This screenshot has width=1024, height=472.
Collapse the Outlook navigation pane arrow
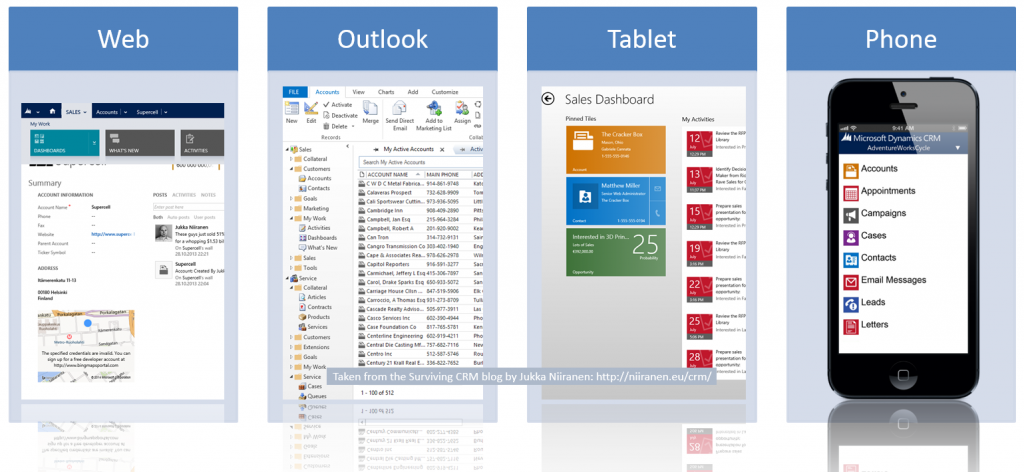point(347,148)
